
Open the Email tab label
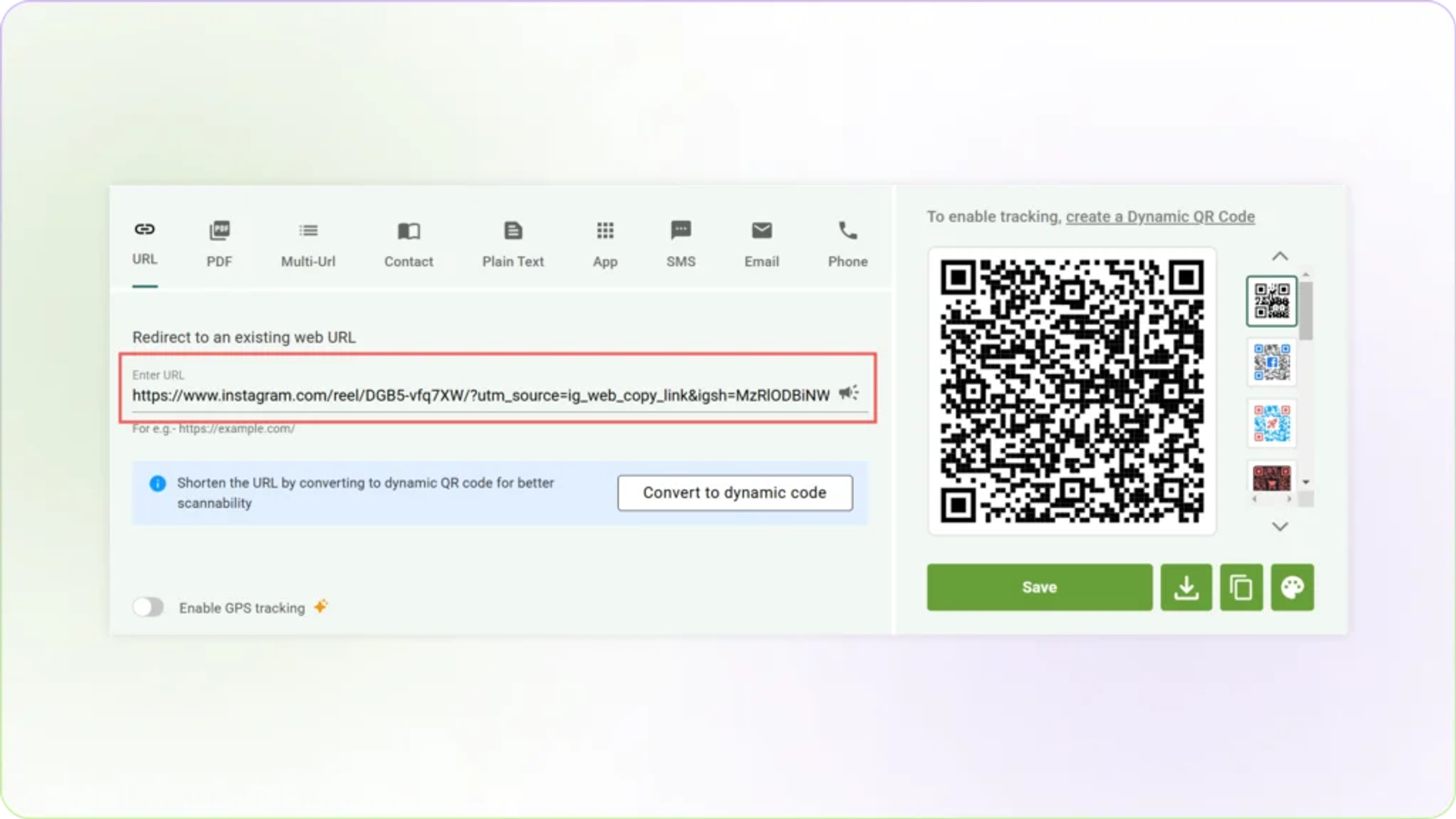click(761, 262)
